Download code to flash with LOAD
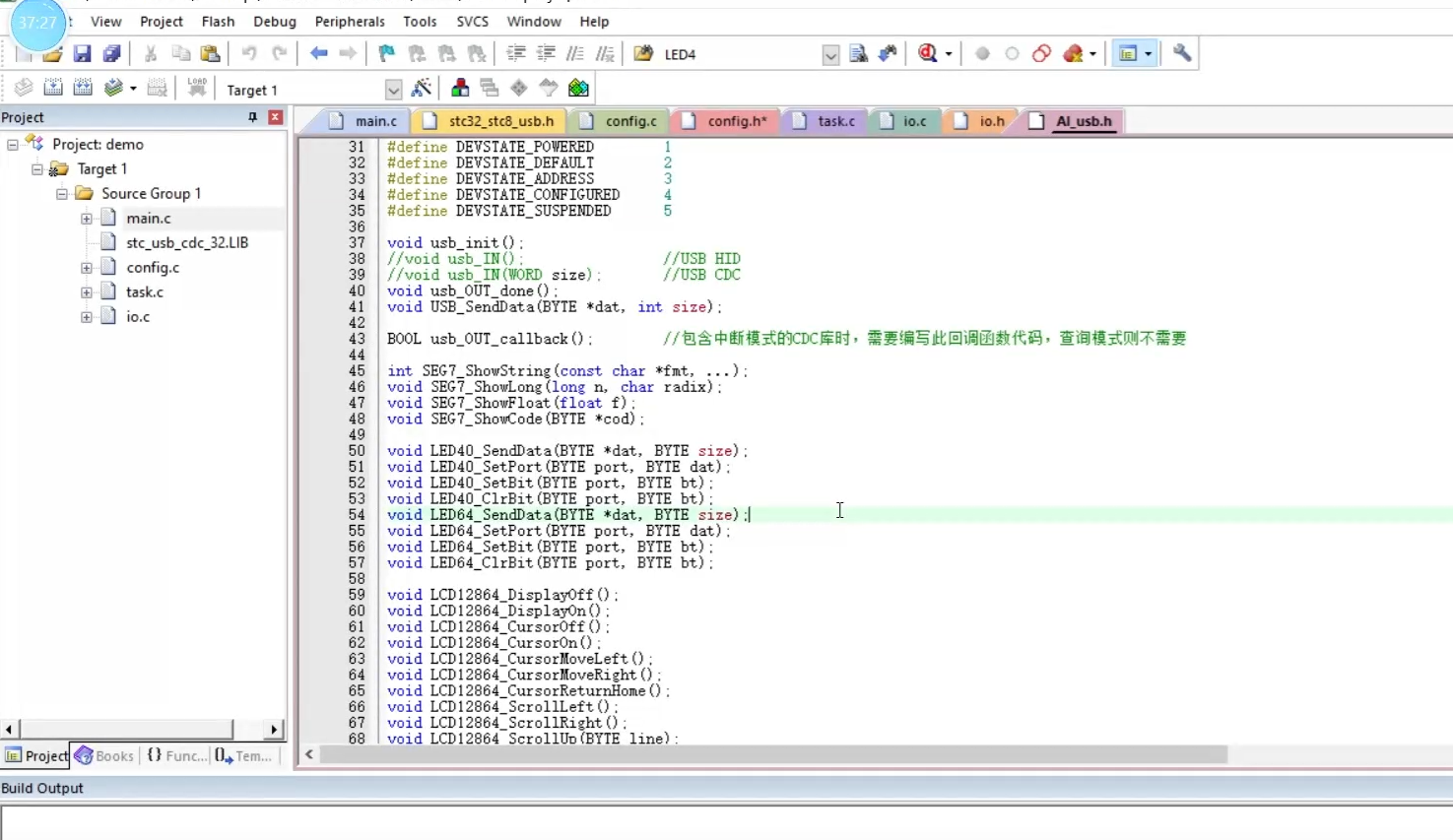The width and height of the screenshot is (1453, 840). 197,89
